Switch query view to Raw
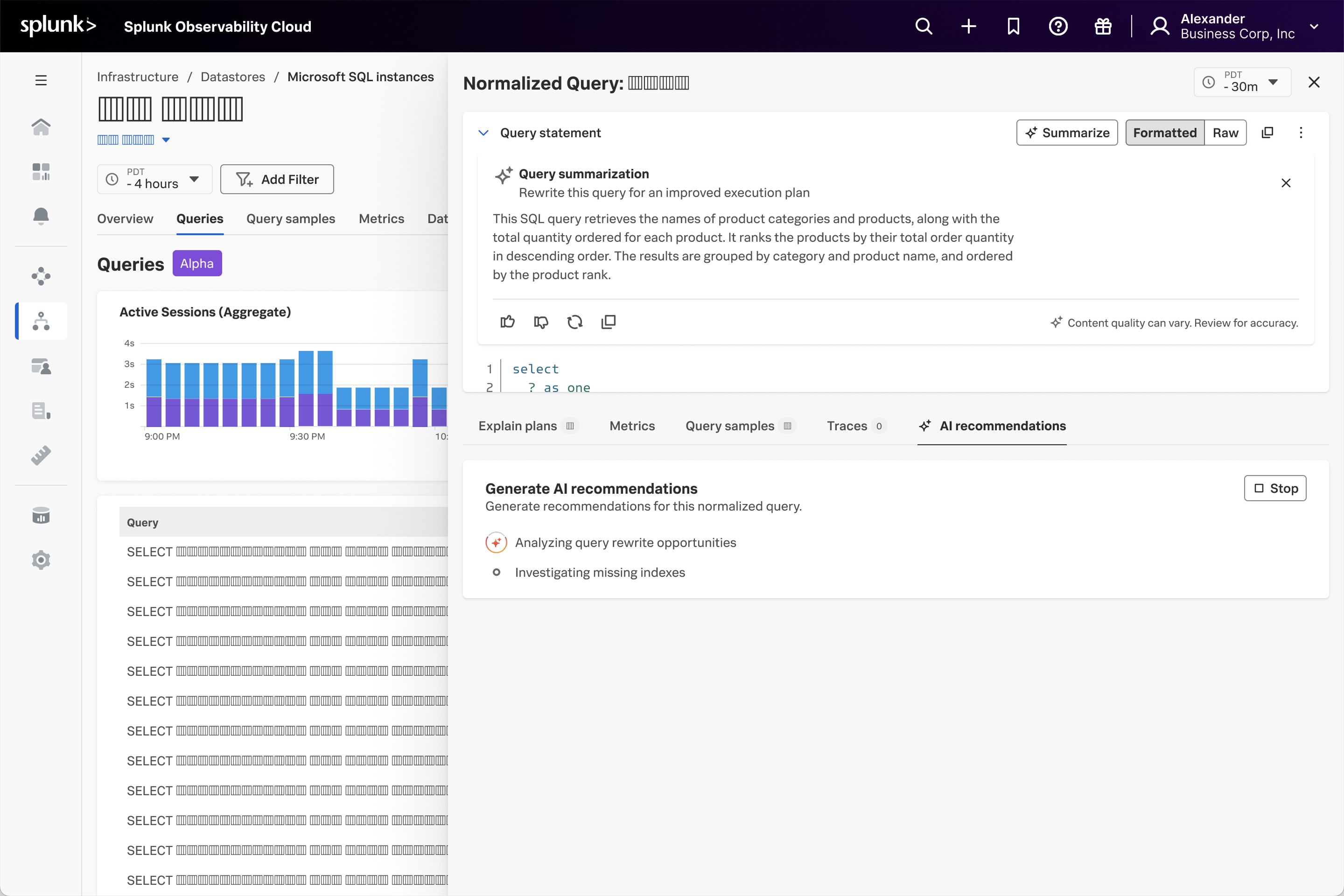The image size is (1344, 896). (1225, 133)
